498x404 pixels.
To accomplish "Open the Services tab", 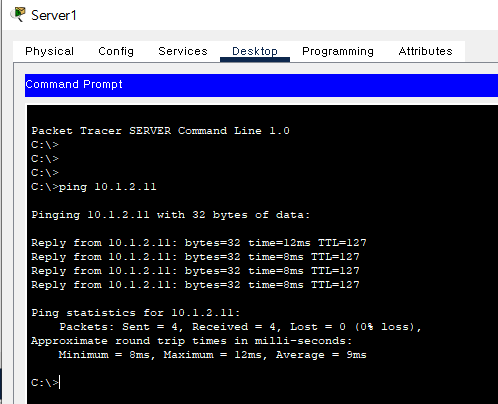I will point(183,51).
